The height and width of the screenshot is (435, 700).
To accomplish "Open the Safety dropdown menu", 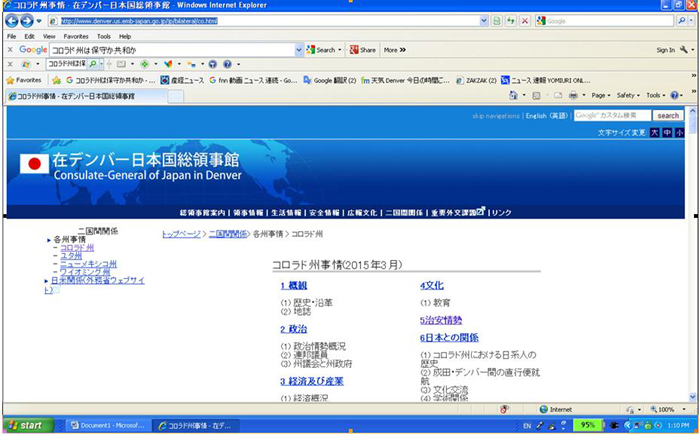I will point(628,95).
